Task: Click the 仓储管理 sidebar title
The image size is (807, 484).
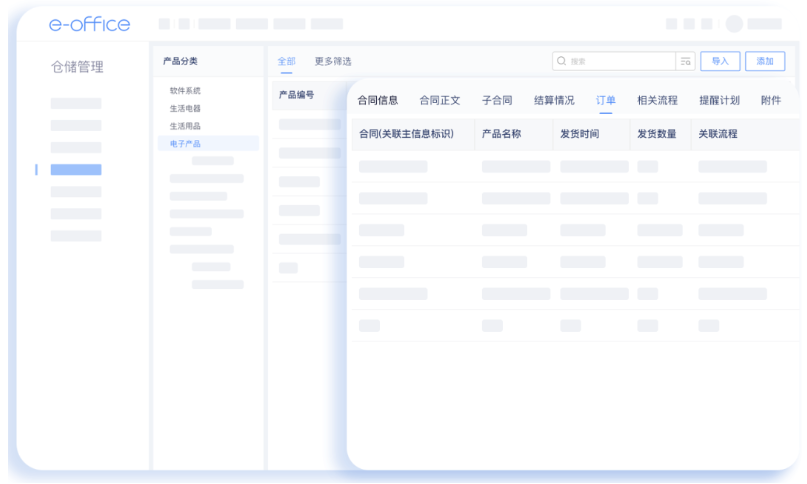Action: 77,67
